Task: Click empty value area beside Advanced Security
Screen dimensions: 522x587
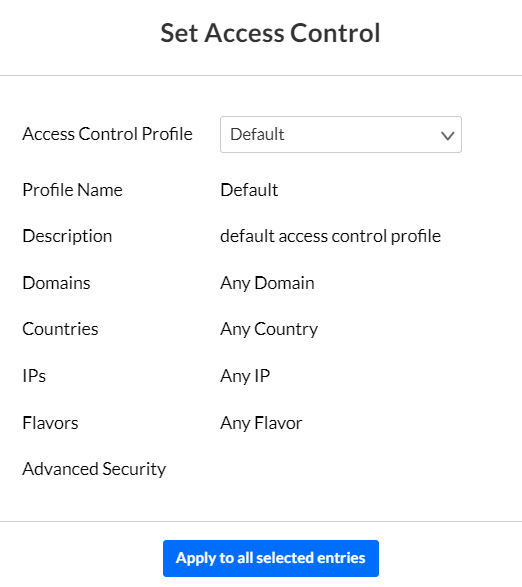Action: (341, 469)
